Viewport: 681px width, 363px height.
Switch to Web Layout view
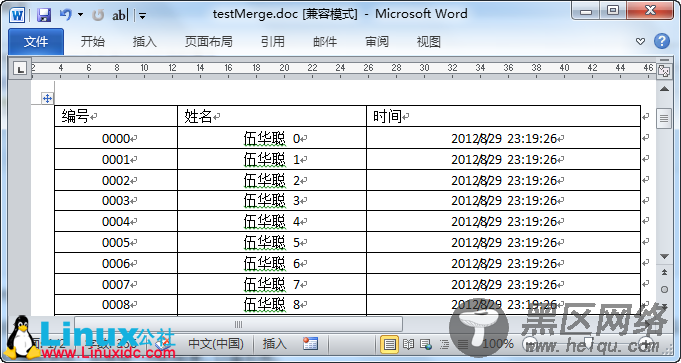coord(426,344)
